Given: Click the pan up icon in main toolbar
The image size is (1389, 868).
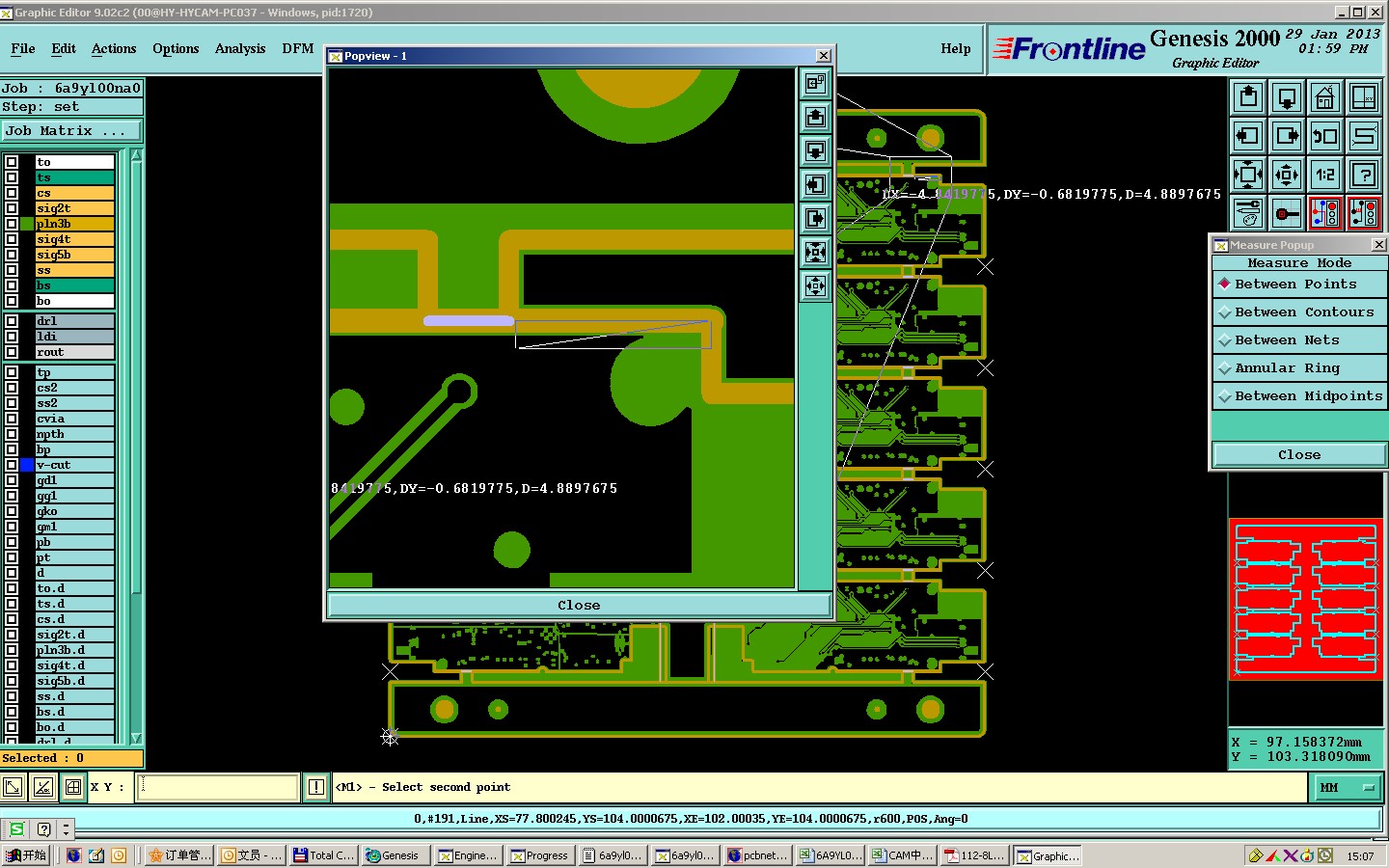Looking at the screenshot, I should coord(1248,97).
